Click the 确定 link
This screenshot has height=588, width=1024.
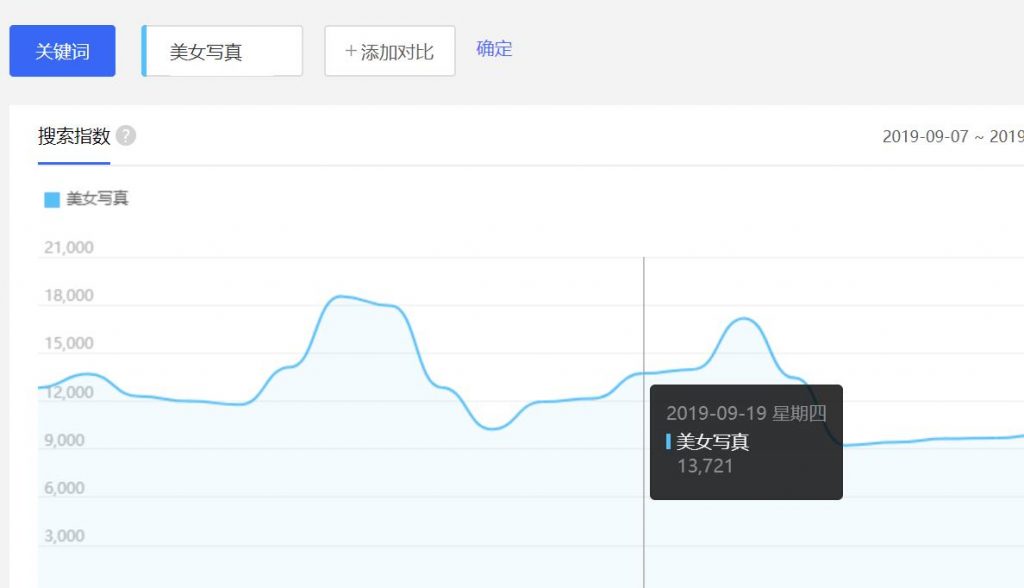pos(494,48)
